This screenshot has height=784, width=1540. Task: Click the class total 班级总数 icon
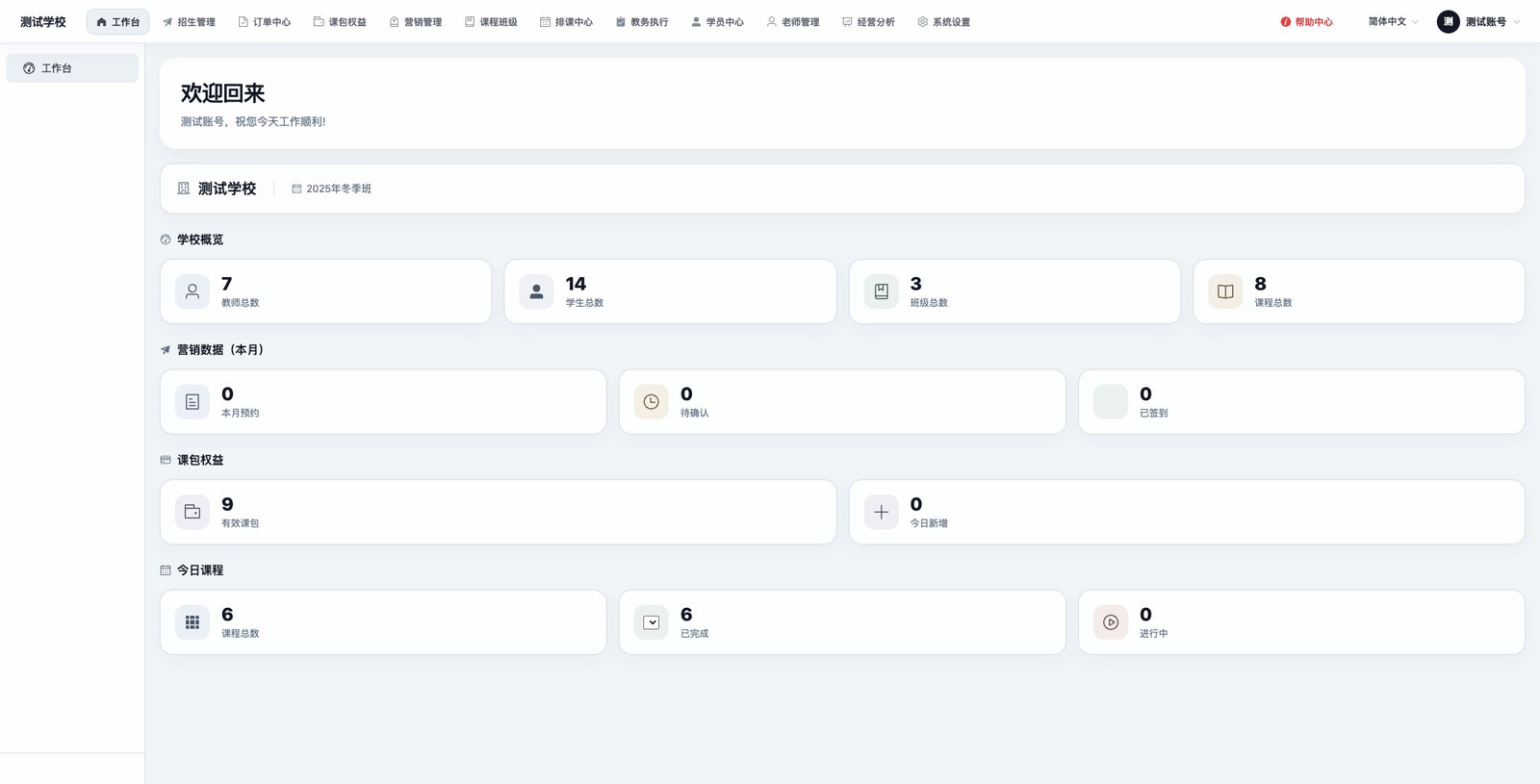pos(881,291)
